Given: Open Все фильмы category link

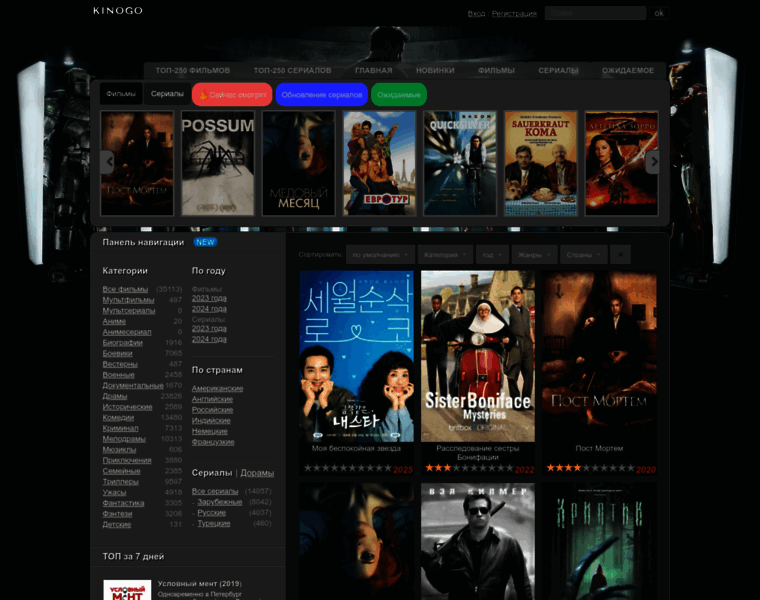Looking at the screenshot, I should 125,289.
